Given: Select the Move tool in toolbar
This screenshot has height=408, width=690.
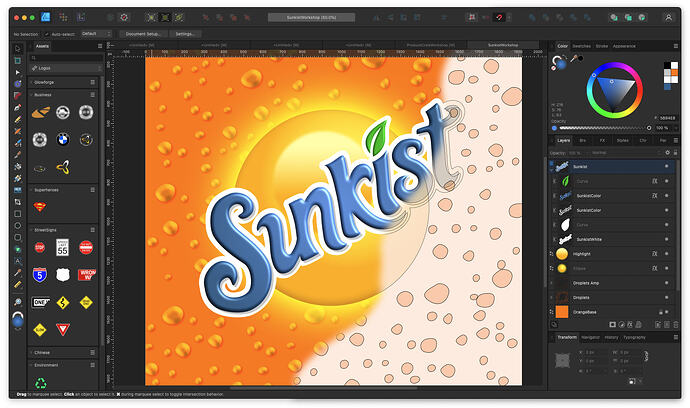Looking at the screenshot, I should tap(18, 49).
